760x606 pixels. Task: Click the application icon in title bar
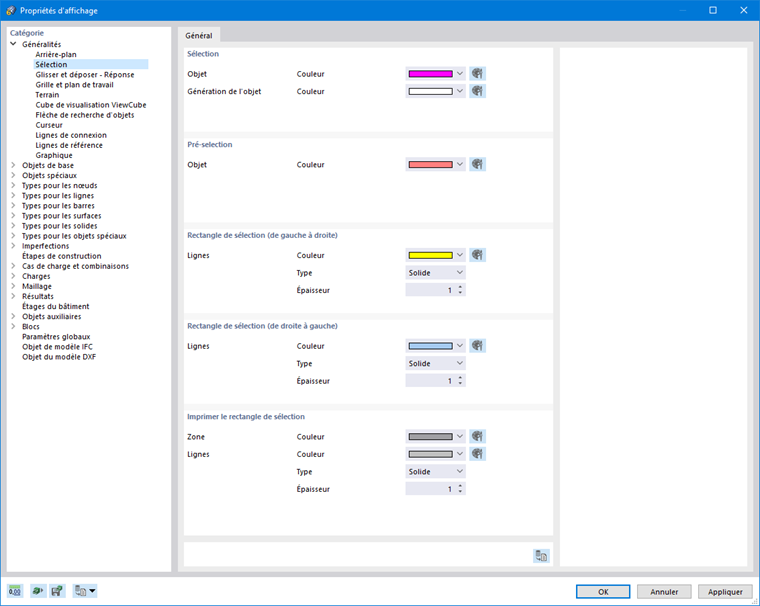(x=11, y=10)
